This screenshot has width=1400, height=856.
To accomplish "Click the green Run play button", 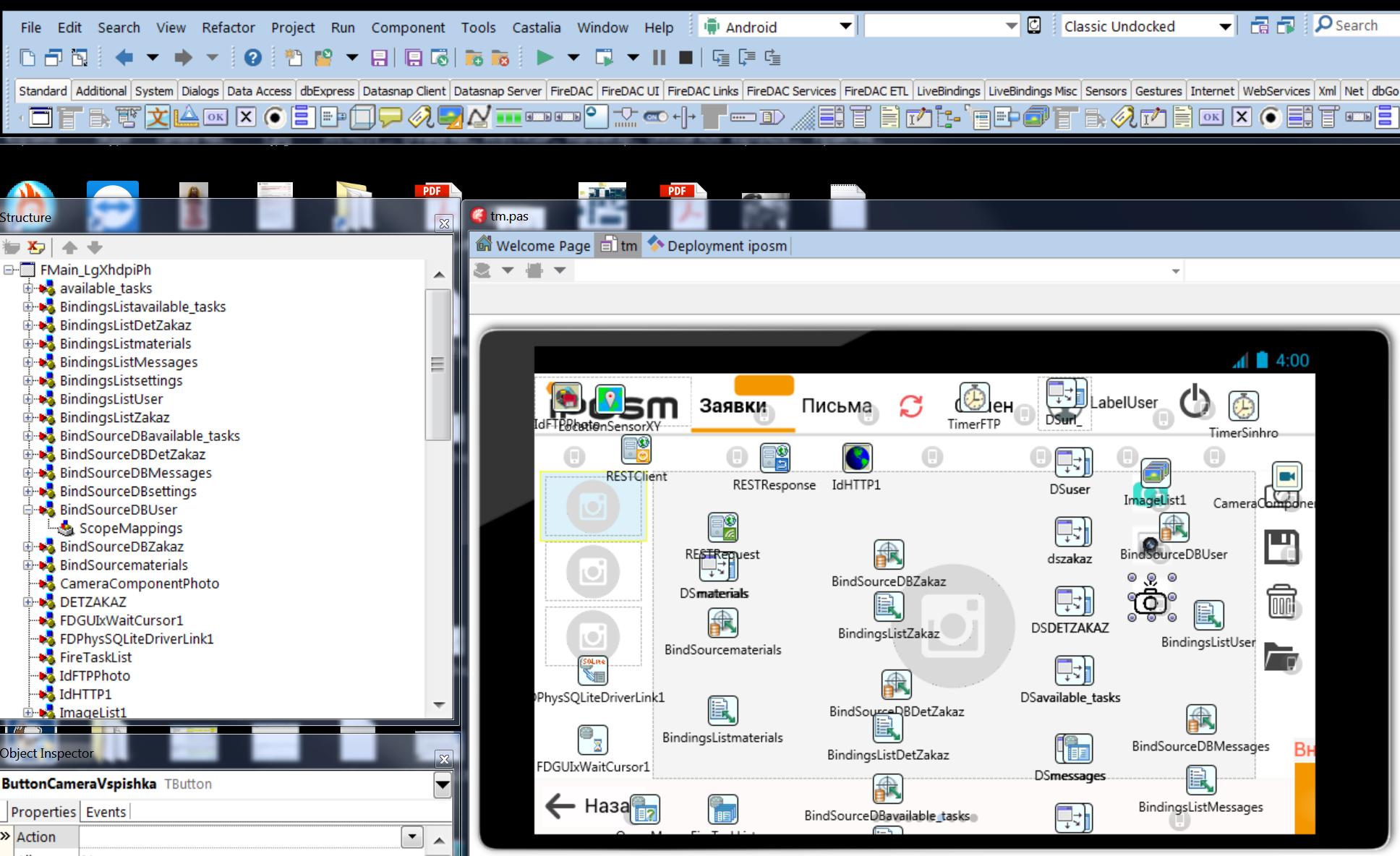I will pos(544,57).
